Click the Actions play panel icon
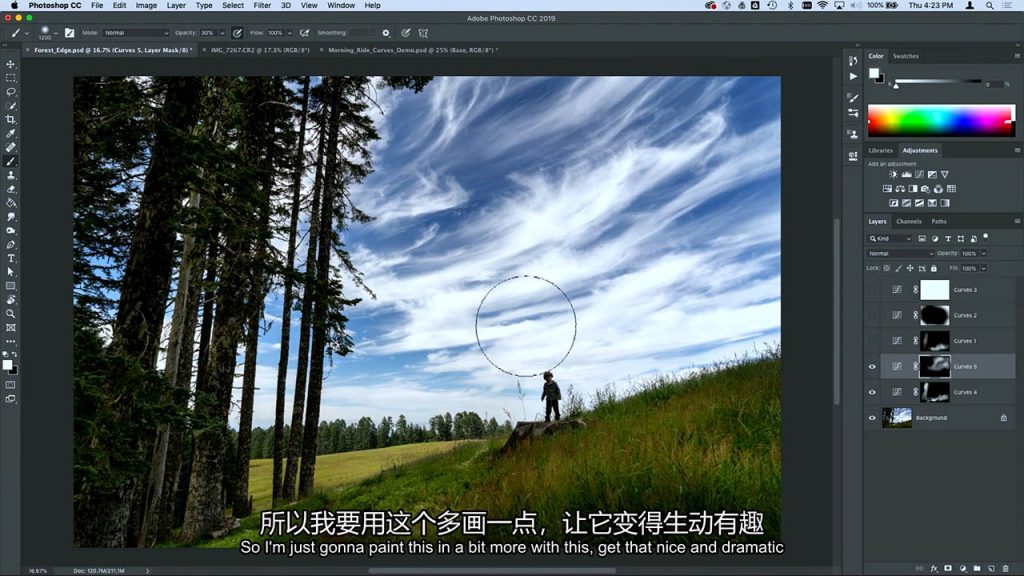Viewport: 1024px width, 576px height. pos(853,76)
